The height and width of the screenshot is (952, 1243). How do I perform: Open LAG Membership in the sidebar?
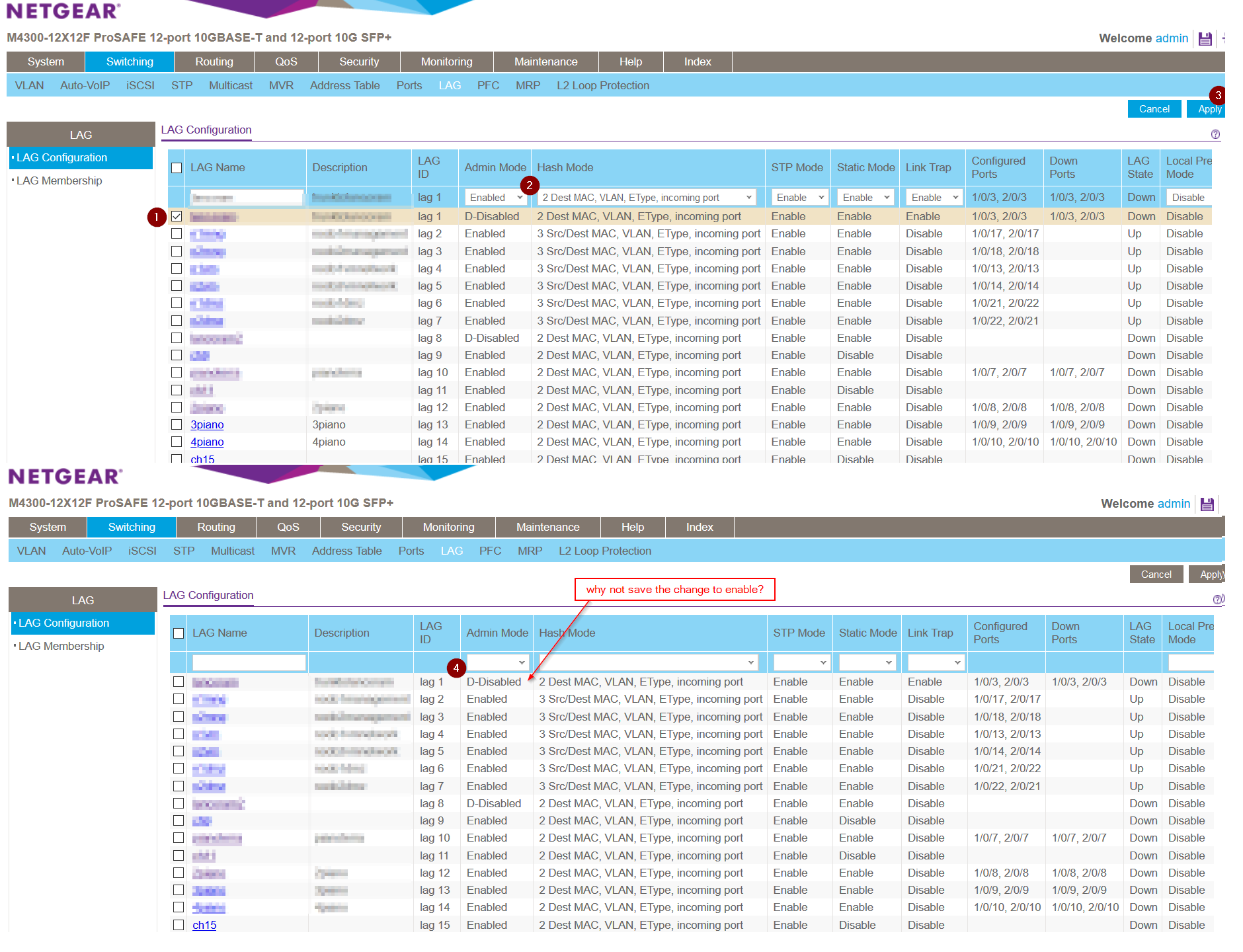[x=60, y=180]
